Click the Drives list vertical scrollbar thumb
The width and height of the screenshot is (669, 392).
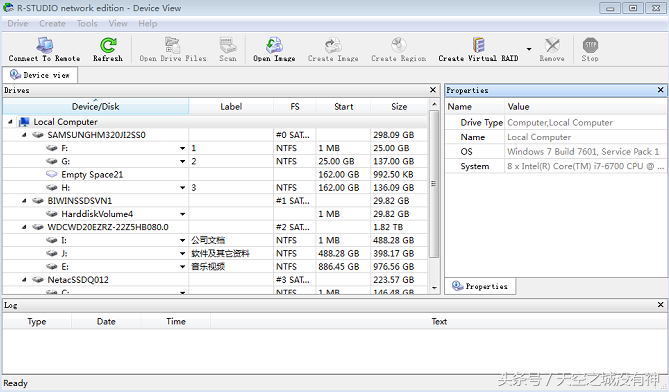tap(434, 184)
